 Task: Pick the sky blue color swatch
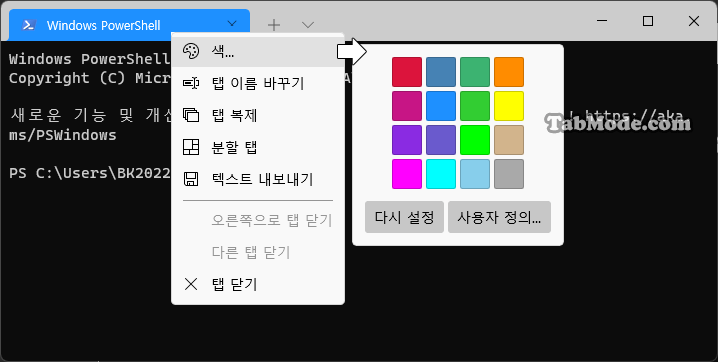(475, 174)
